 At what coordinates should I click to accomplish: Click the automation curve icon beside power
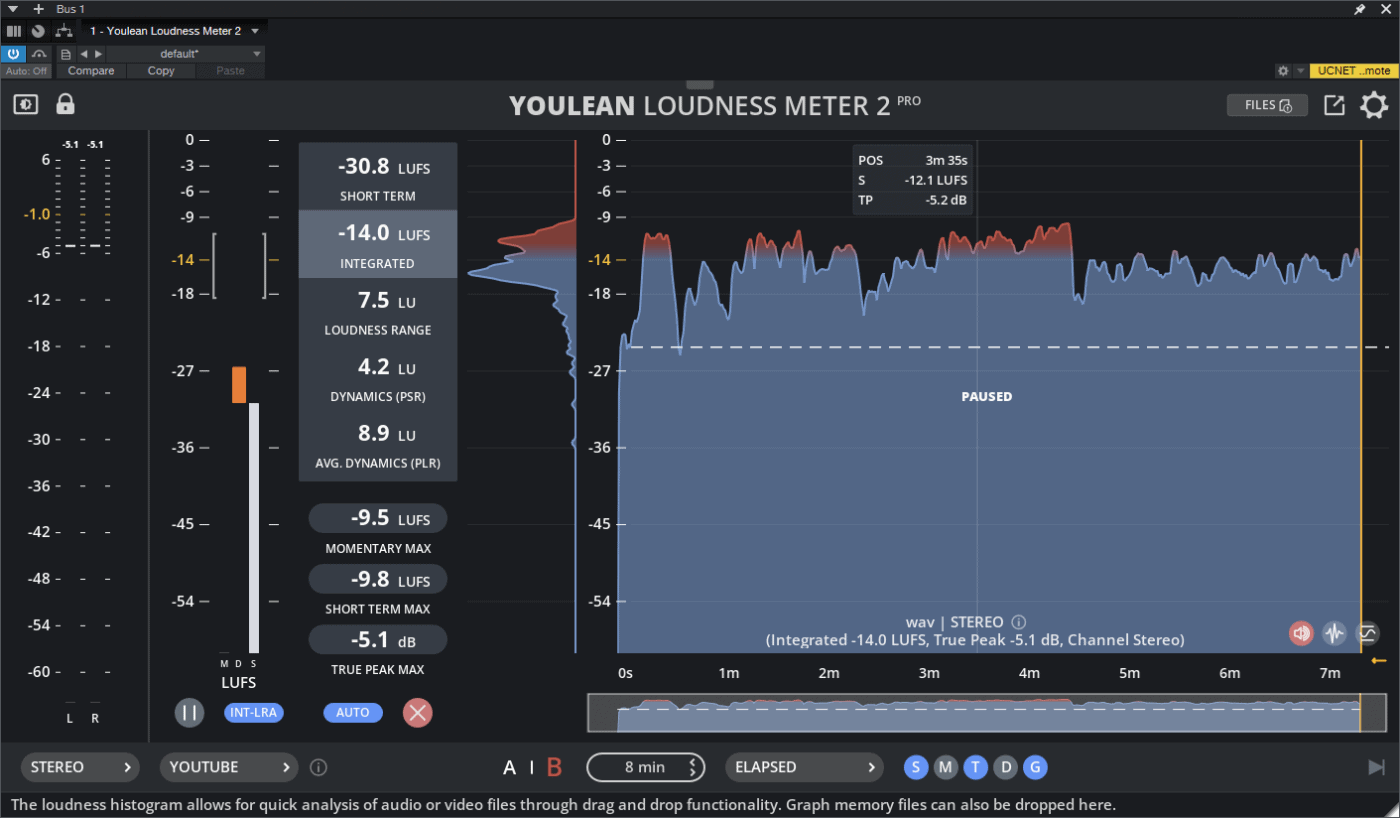point(40,54)
